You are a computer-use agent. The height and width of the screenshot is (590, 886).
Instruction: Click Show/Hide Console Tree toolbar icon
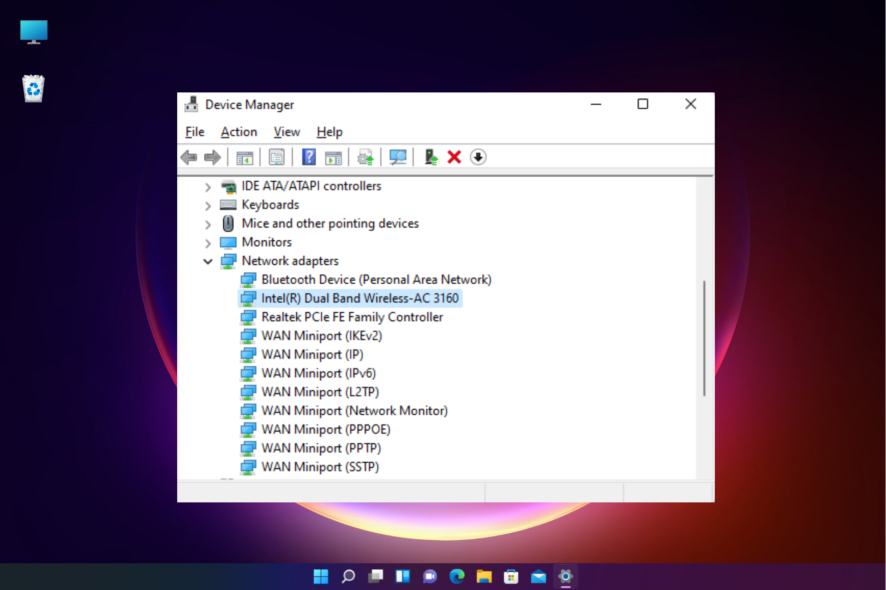click(x=244, y=157)
